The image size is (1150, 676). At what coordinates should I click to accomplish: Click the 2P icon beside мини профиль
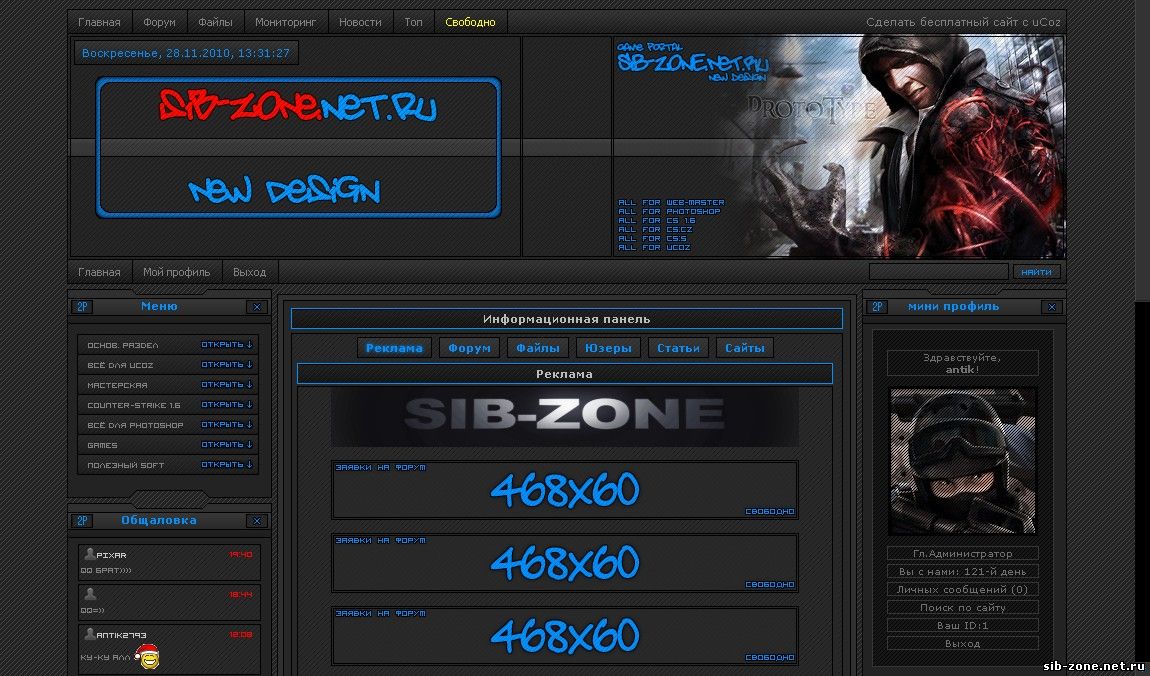coord(877,307)
